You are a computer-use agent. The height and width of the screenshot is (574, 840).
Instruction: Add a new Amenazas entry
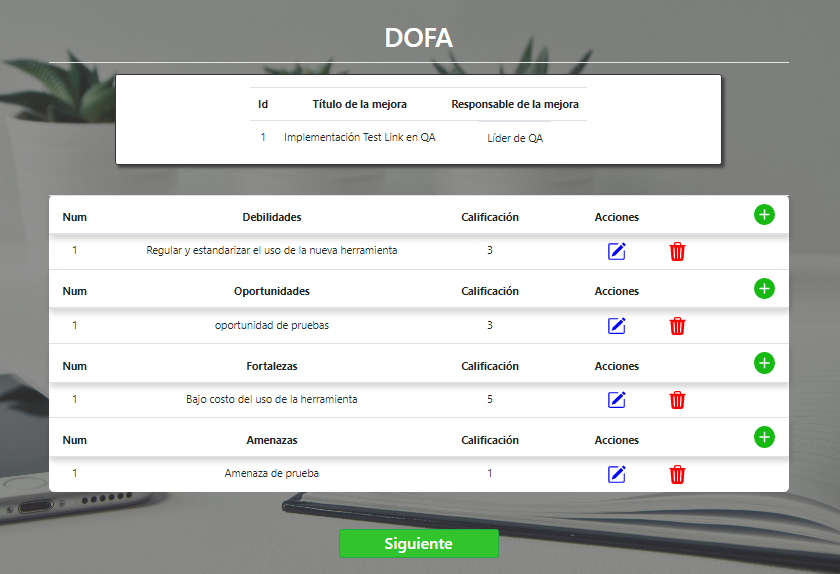pos(764,437)
